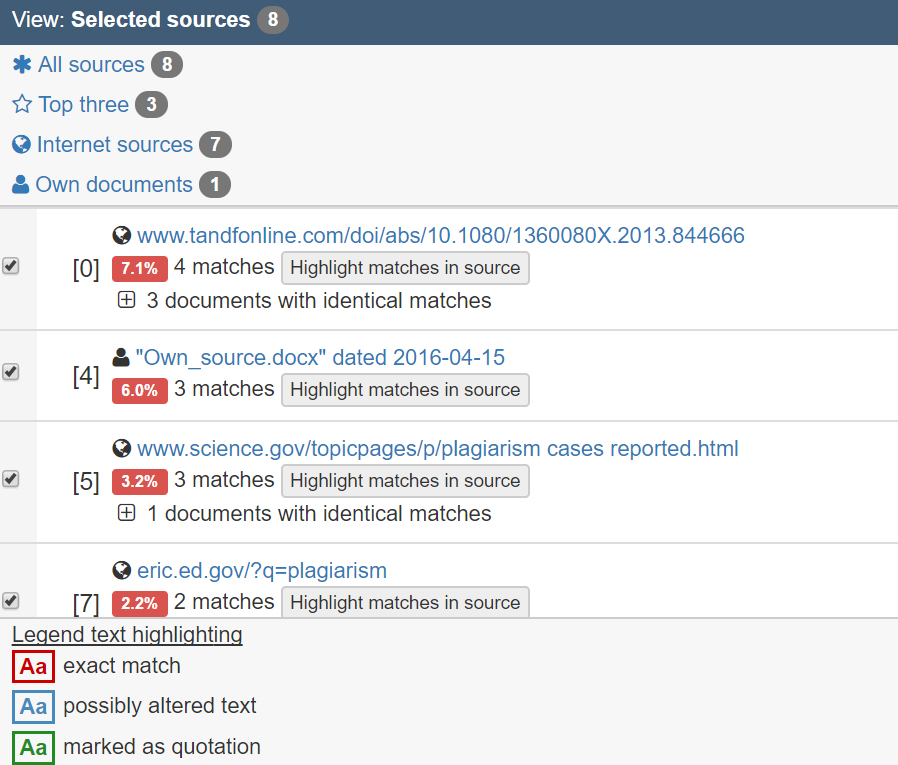Highlight matches in source for [5]
This screenshot has height=765, width=898.
405,481
